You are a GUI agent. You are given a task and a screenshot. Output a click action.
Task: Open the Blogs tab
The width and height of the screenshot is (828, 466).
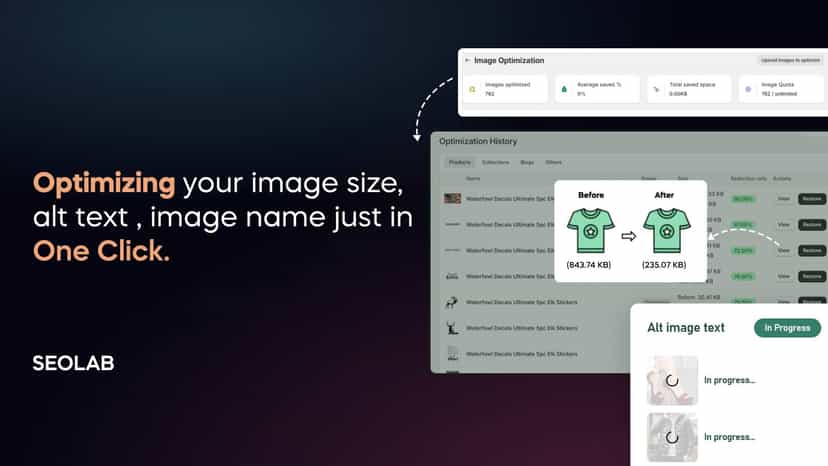(x=527, y=162)
